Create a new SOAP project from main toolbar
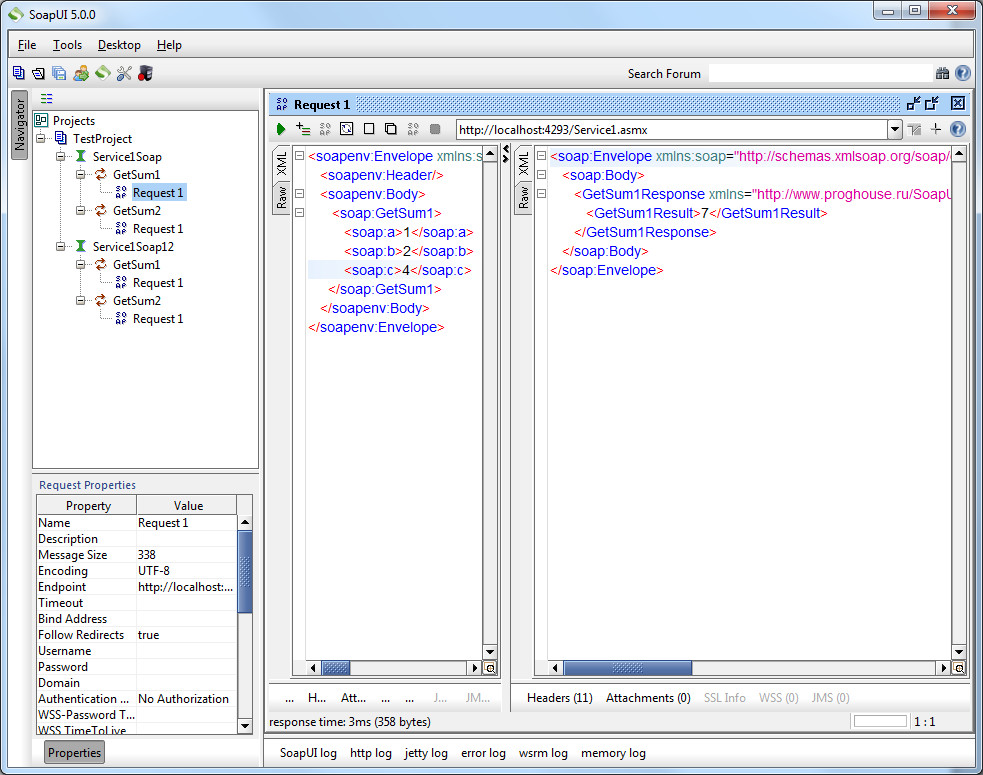Image resolution: width=983 pixels, height=775 pixels. (19, 73)
